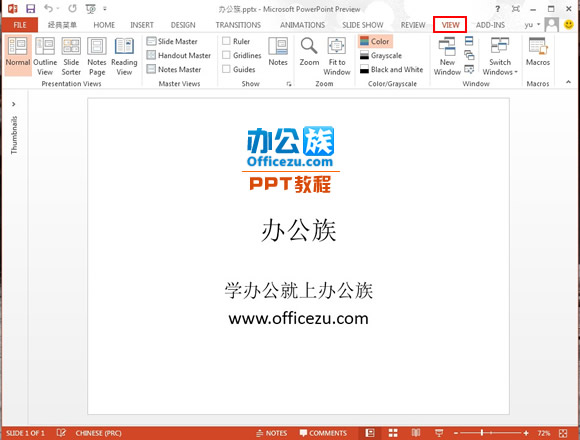
Task: Enable the Gridlines checkbox
Action: 226,55
